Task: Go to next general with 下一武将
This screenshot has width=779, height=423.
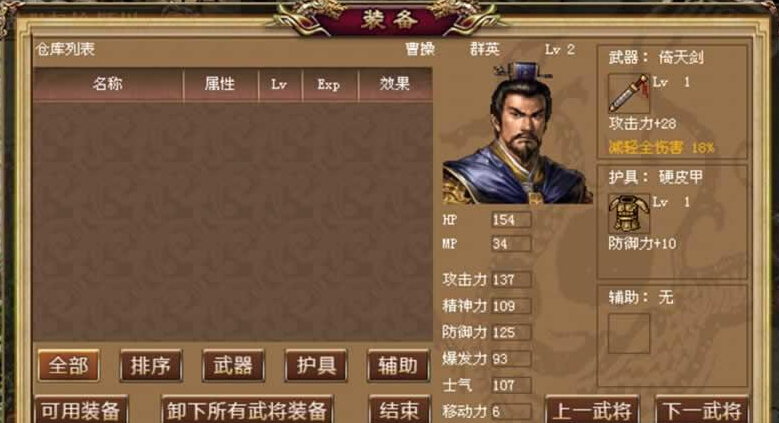Action: pos(701,410)
